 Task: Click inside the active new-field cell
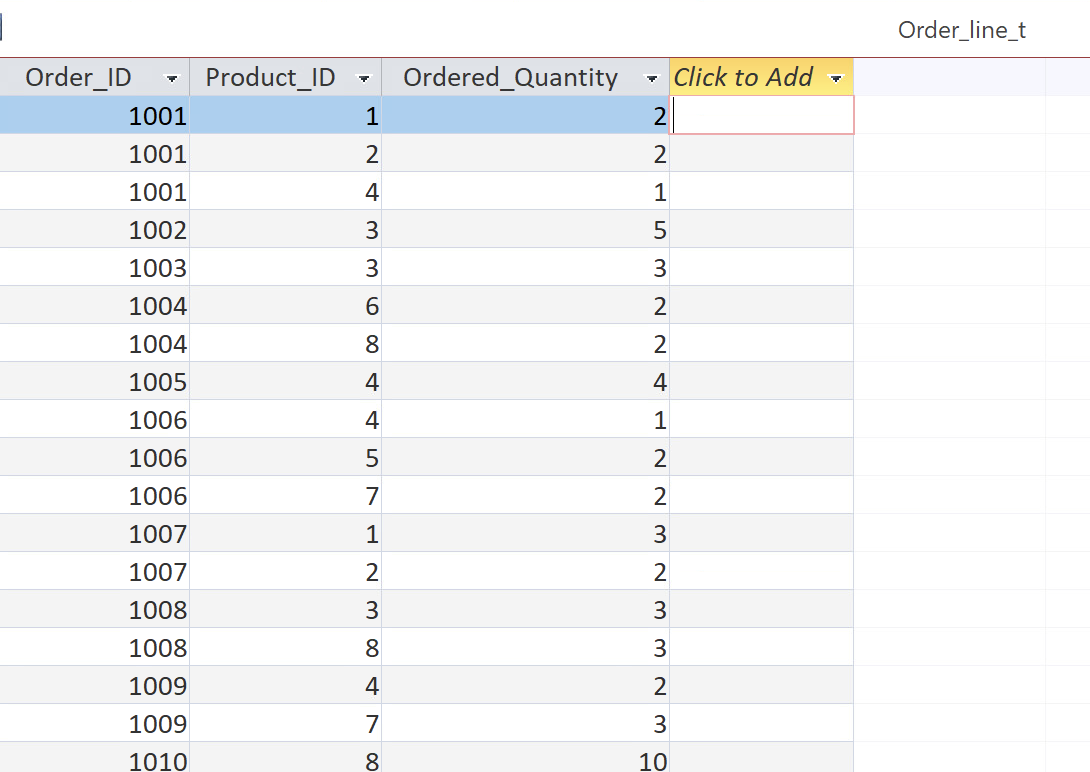[762, 115]
